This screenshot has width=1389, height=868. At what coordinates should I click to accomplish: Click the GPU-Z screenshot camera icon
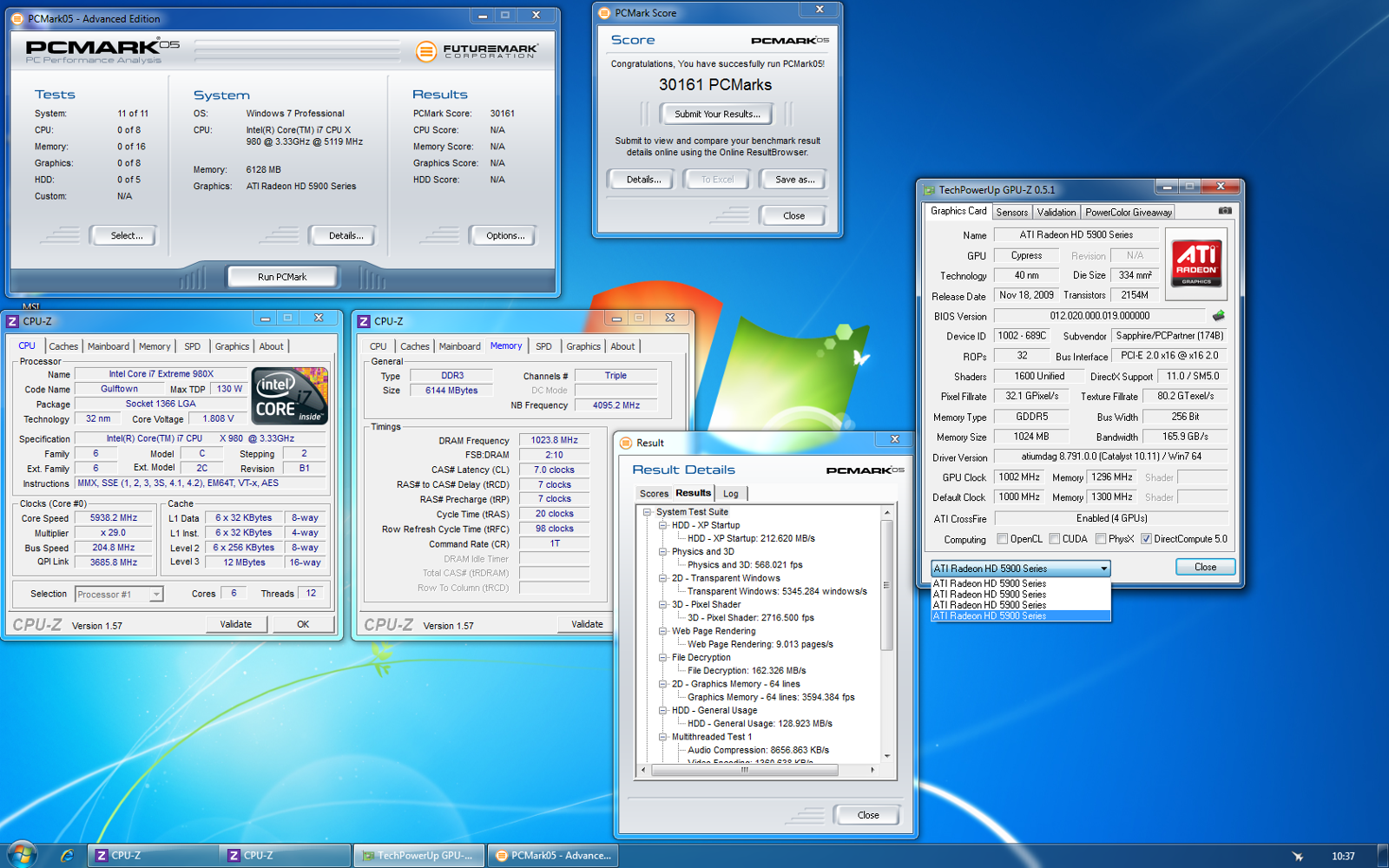[x=1225, y=211]
